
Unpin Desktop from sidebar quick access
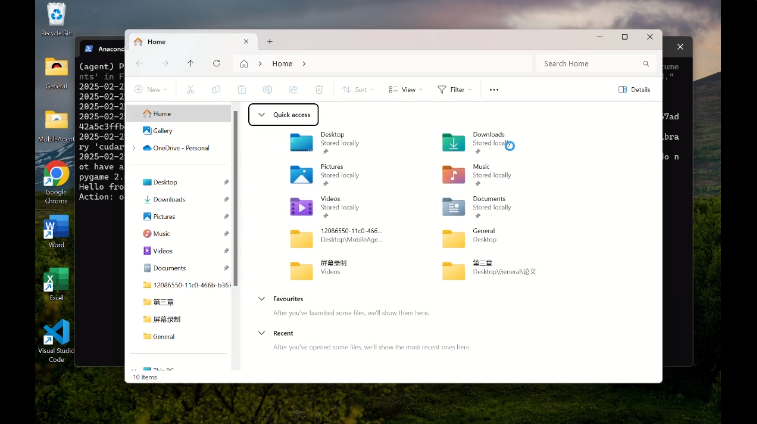(226, 182)
